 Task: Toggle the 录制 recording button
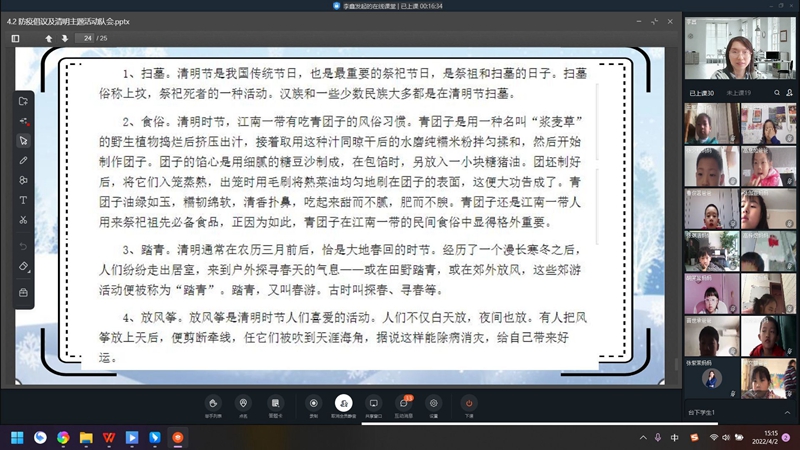point(313,406)
